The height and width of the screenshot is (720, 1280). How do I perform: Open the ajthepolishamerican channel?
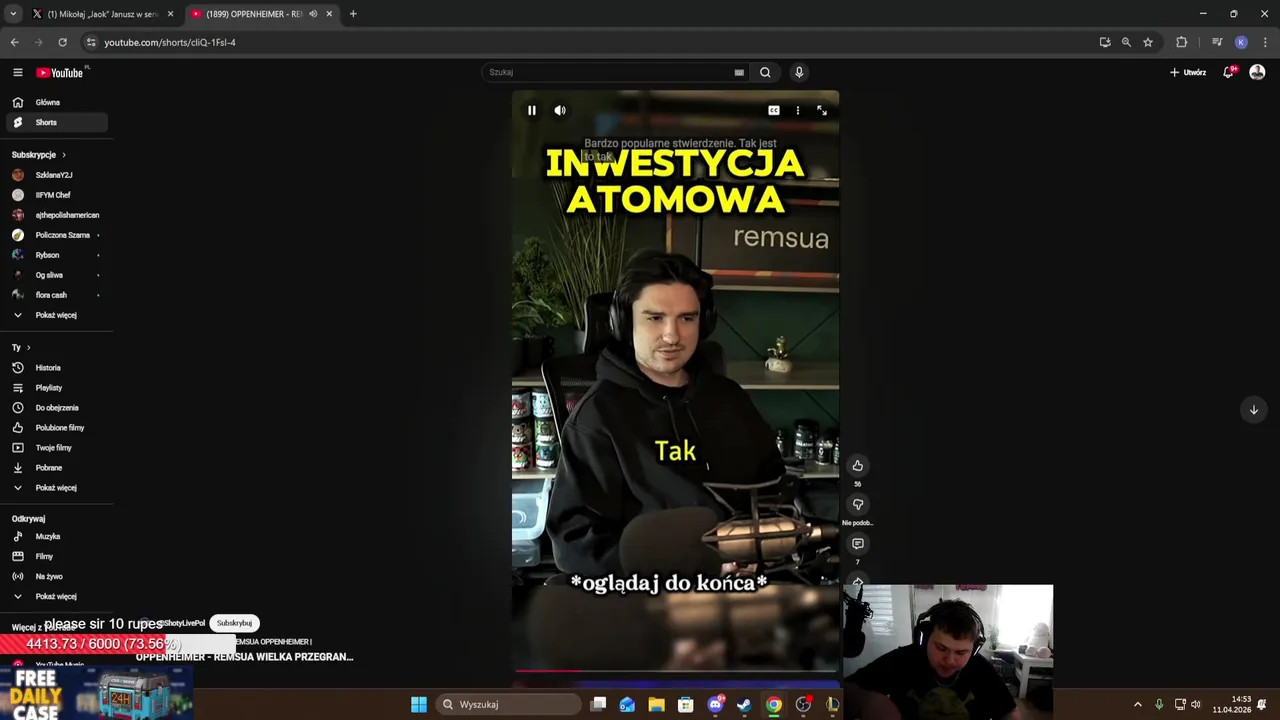[56, 215]
